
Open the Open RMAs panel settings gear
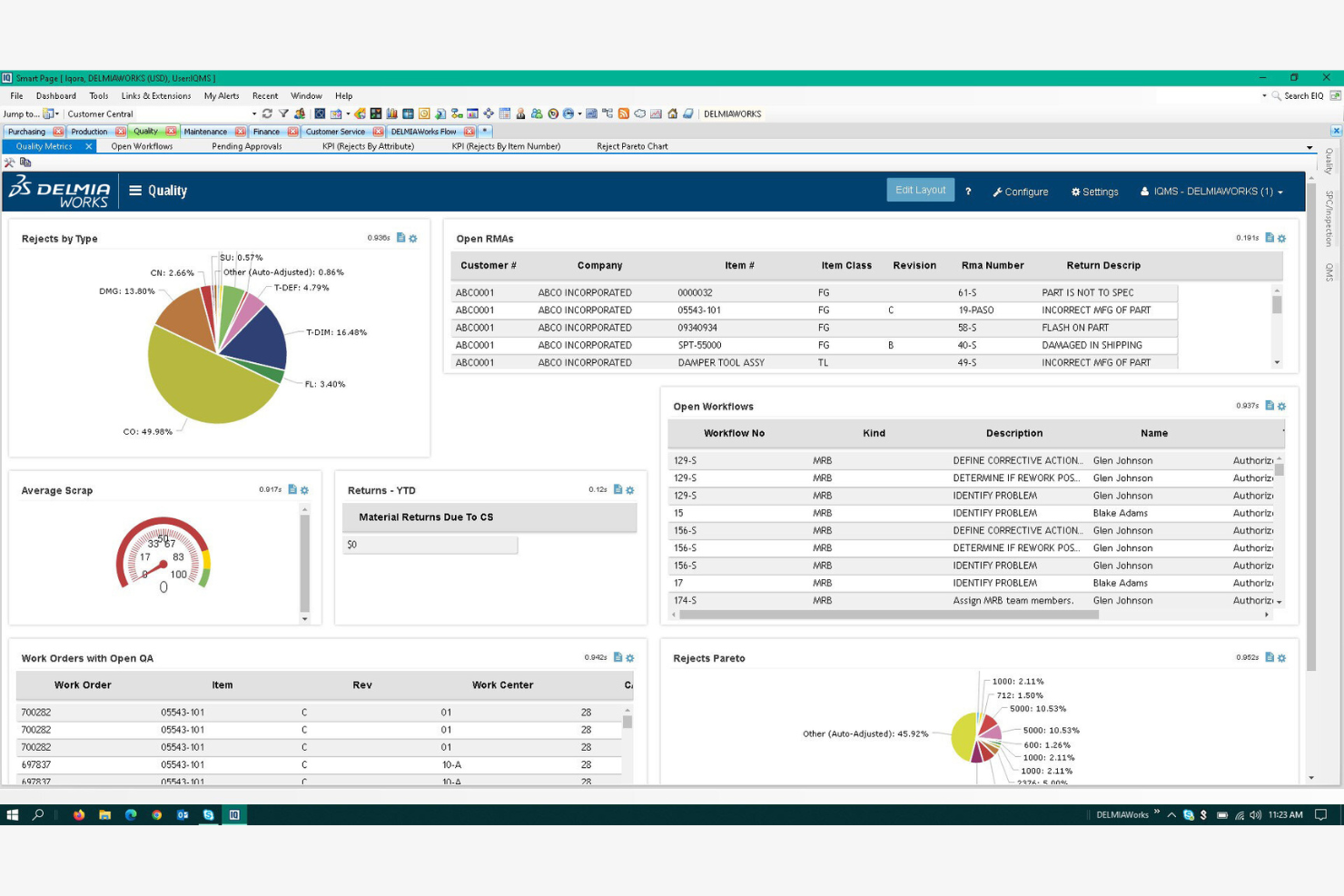point(1281,238)
